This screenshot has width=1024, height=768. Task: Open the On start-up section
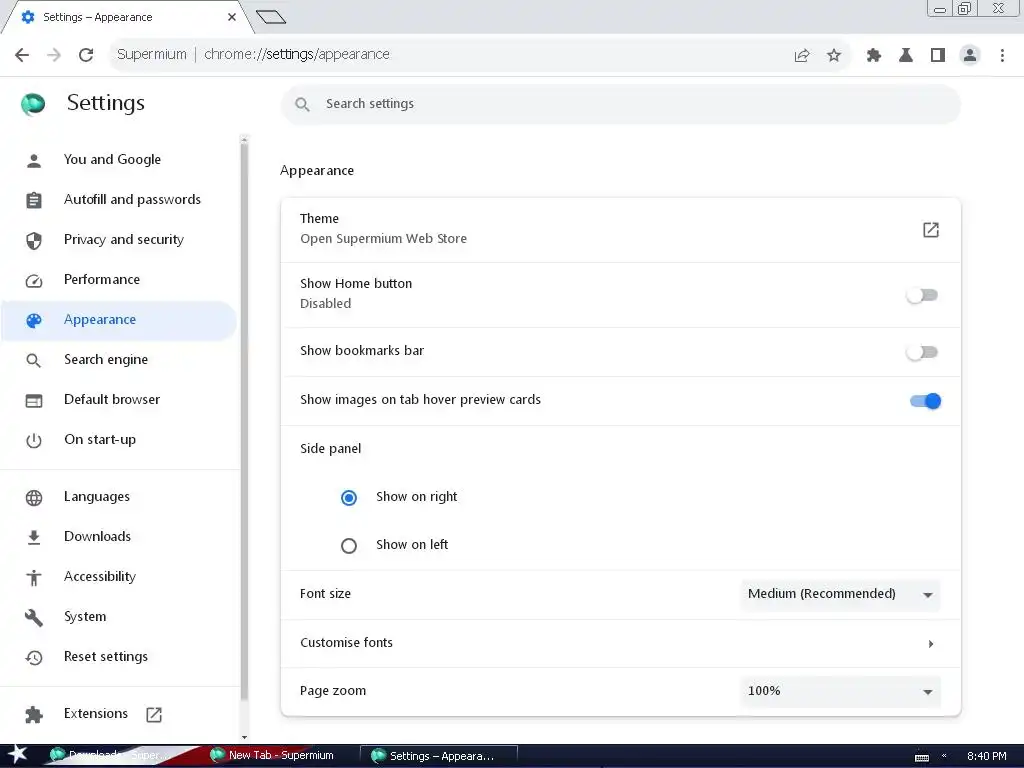click(x=100, y=440)
